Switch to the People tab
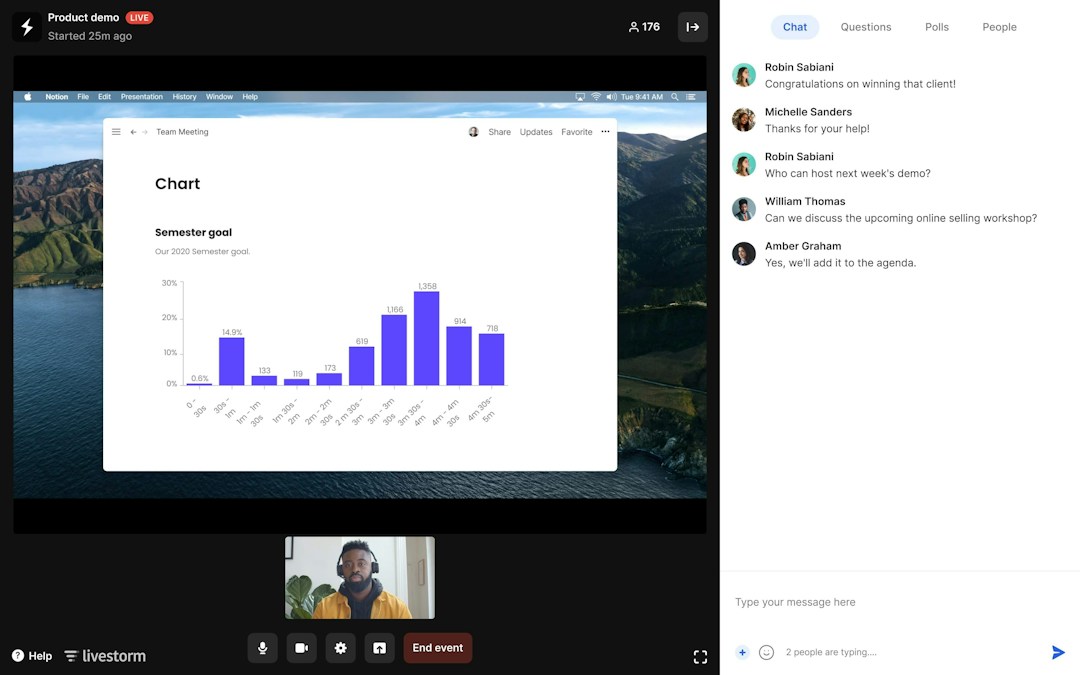1080x675 pixels. [999, 27]
